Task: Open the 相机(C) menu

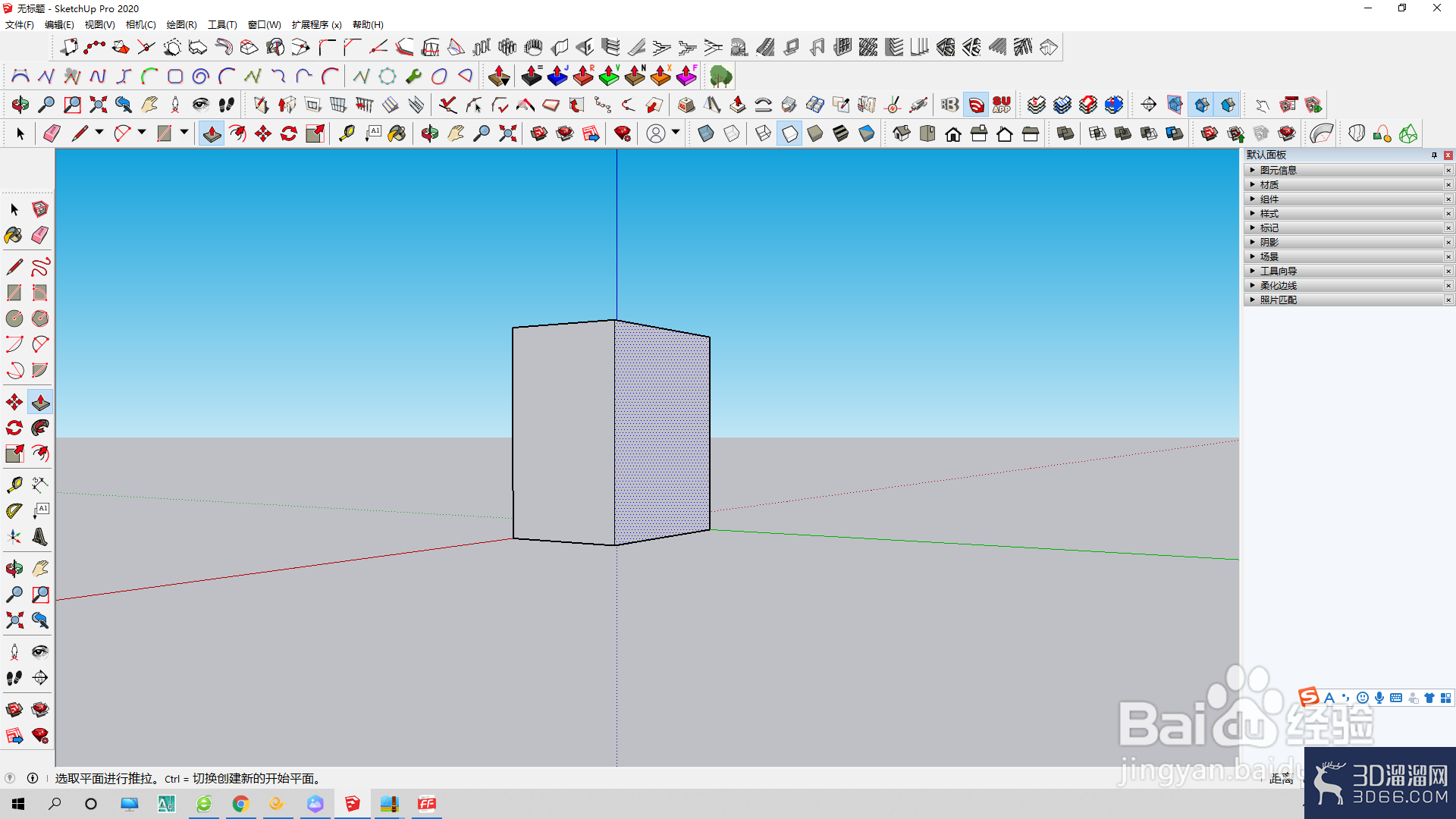Action: pos(140,24)
